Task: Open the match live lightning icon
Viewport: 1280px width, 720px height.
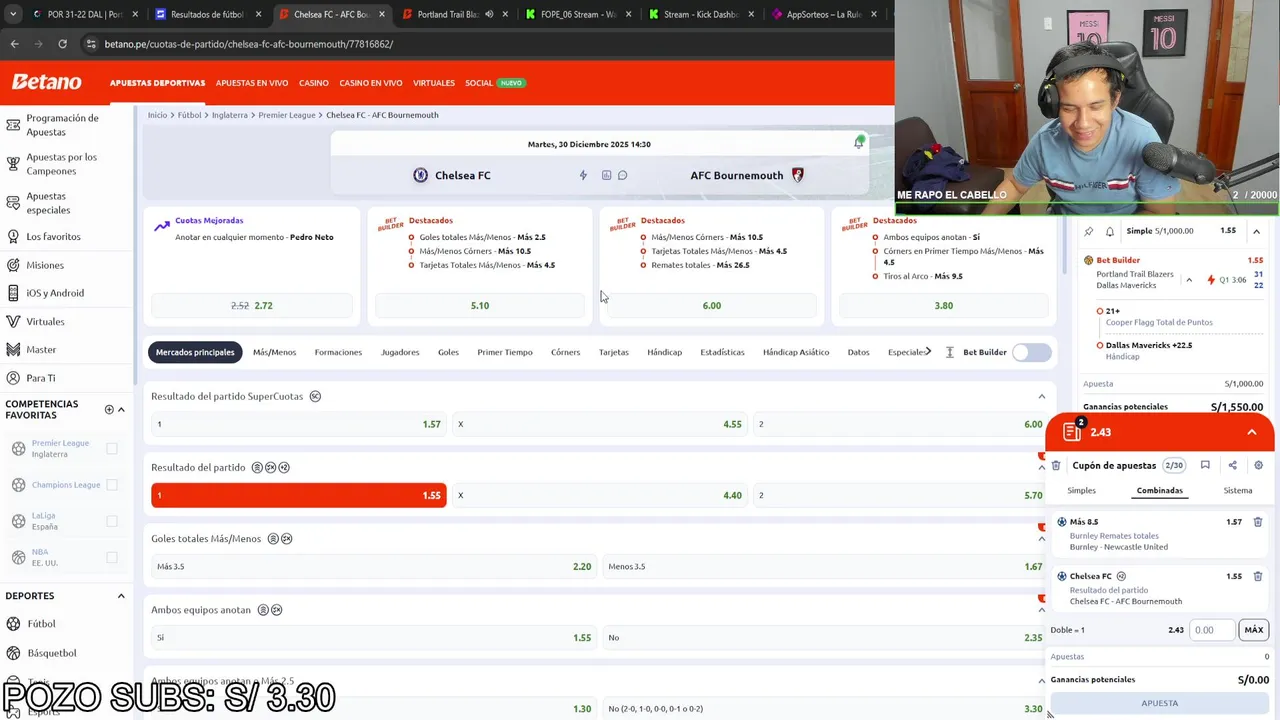Action: [x=583, y=175]
